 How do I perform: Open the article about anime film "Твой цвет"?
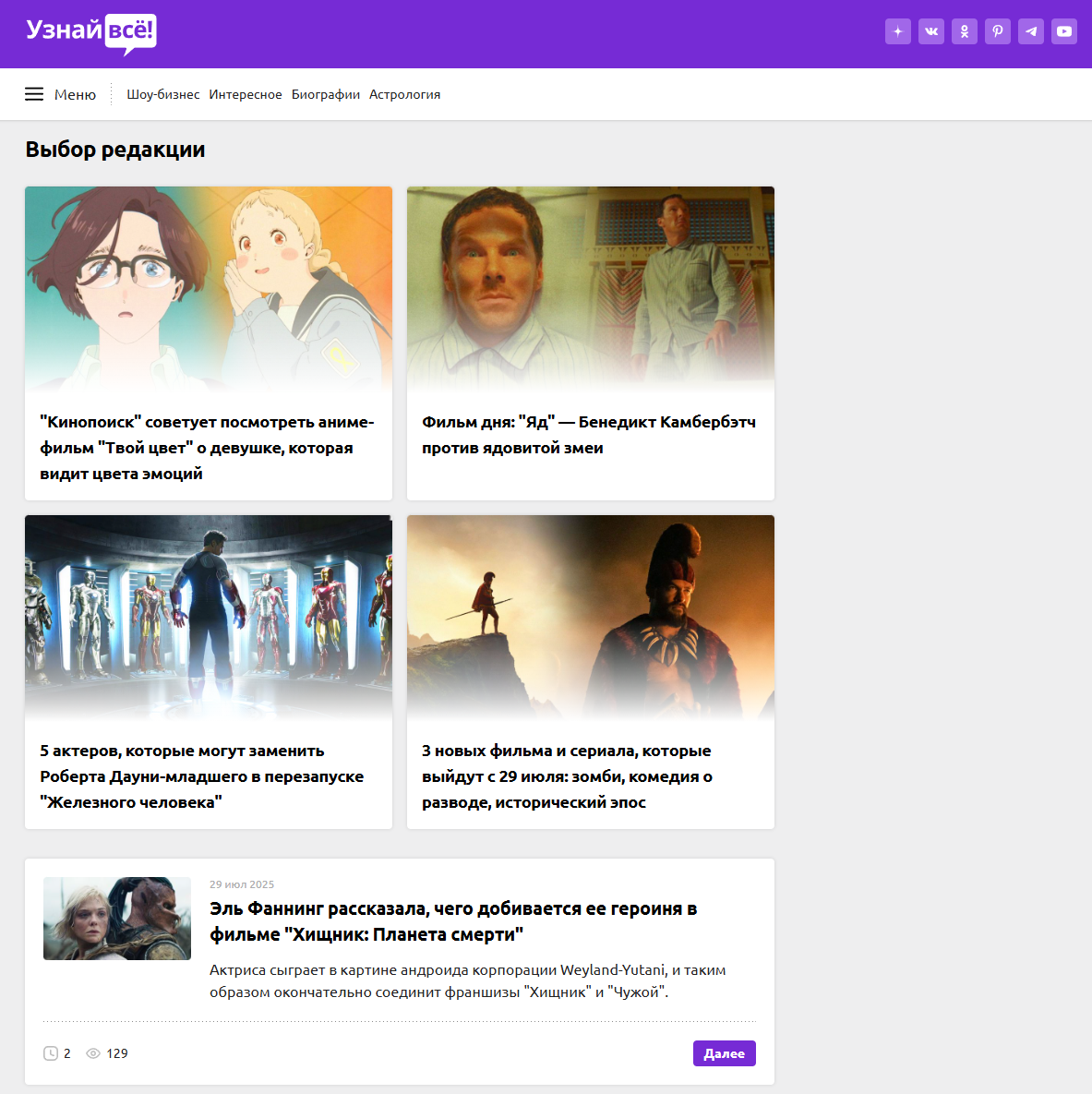click(208, 448)
